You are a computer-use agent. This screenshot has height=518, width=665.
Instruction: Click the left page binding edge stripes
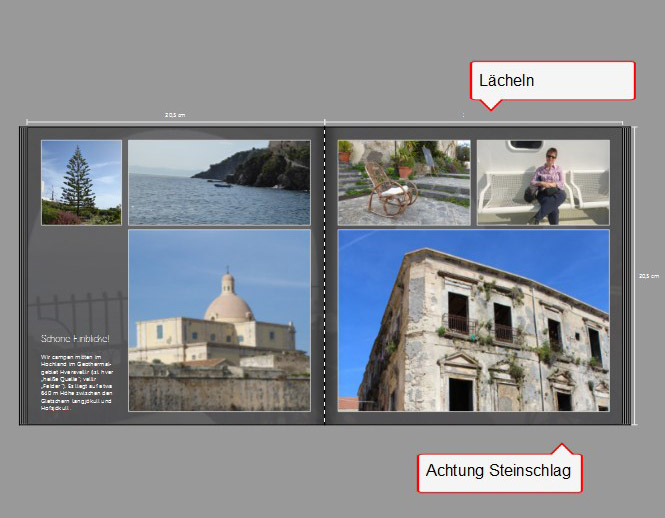(x=24, y=275)
